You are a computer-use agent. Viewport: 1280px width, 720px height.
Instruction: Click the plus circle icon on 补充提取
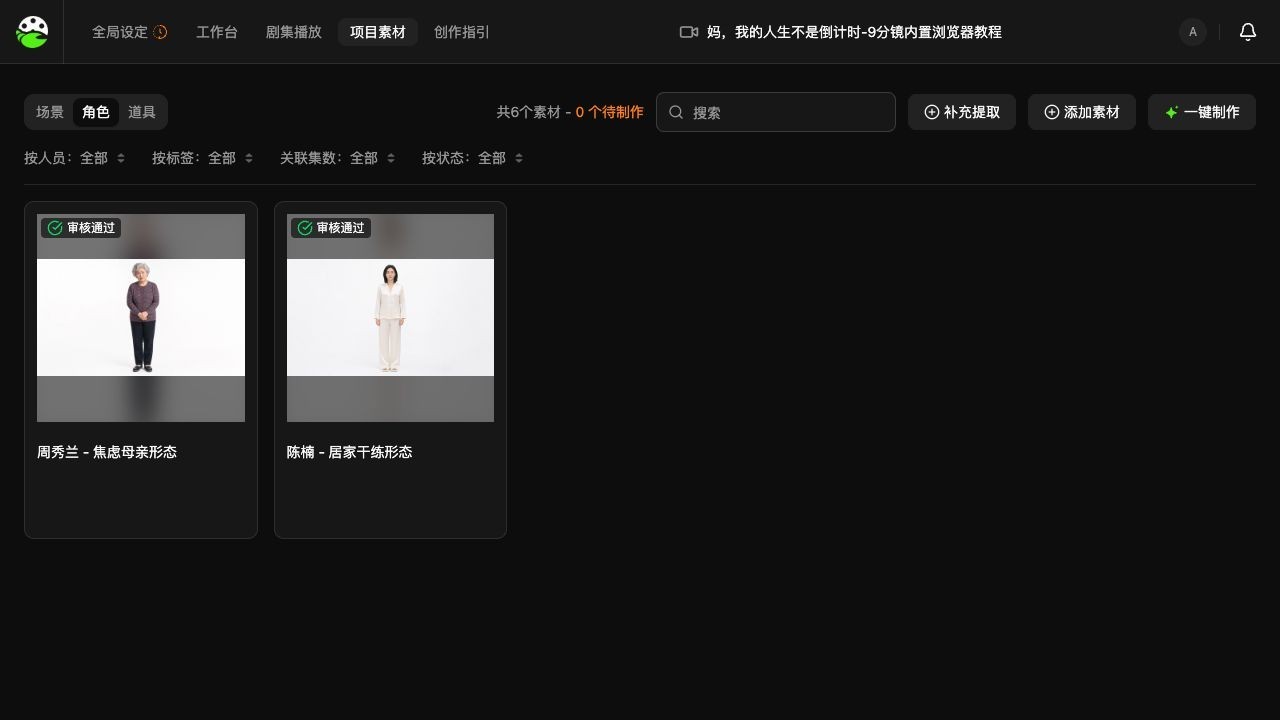(x=932, y=112)
